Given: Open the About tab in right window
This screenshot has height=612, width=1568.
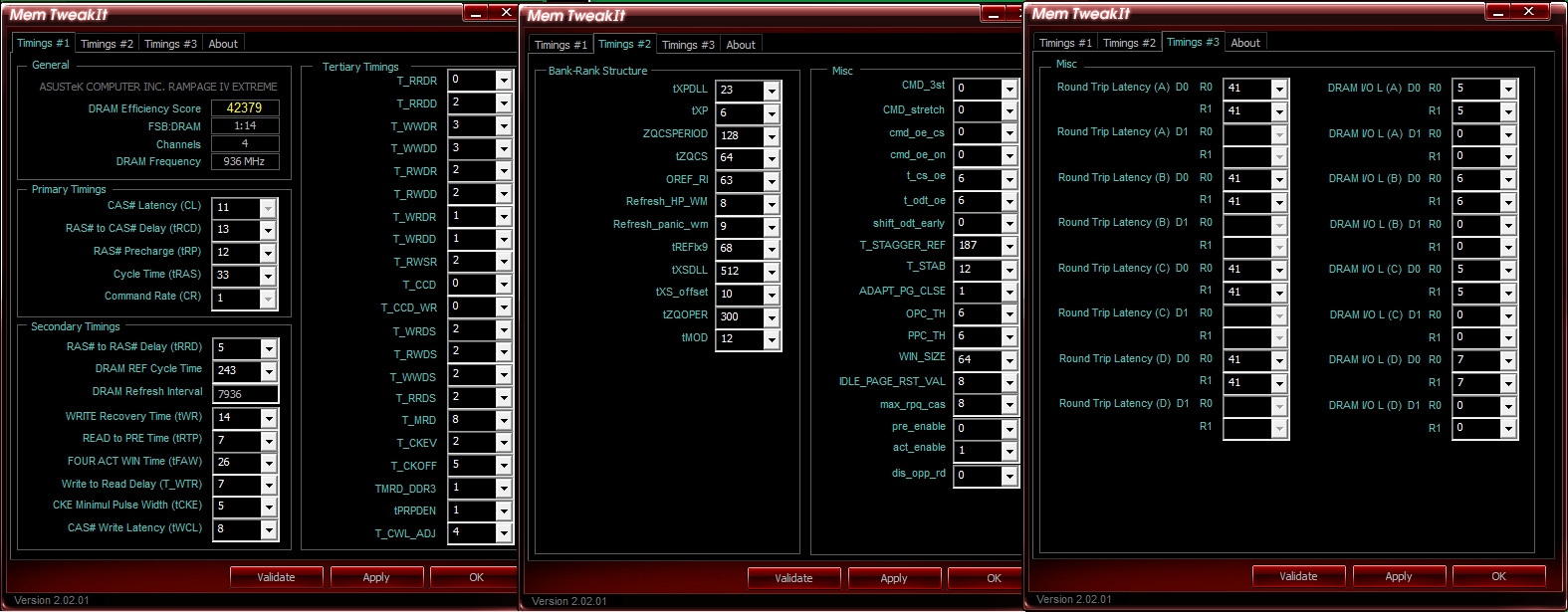Looking at the screenshot, I should point(1245,43).
